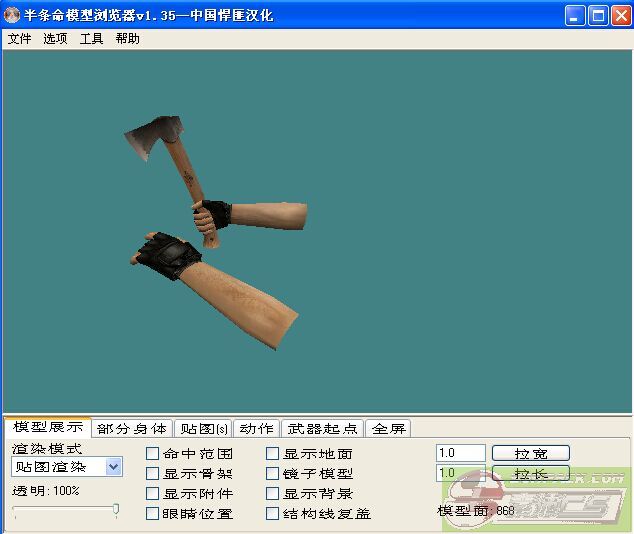Screen dimensions: 634x534
Task: Expand the 渲染模式 dropdown
Action: coord(113,467)
